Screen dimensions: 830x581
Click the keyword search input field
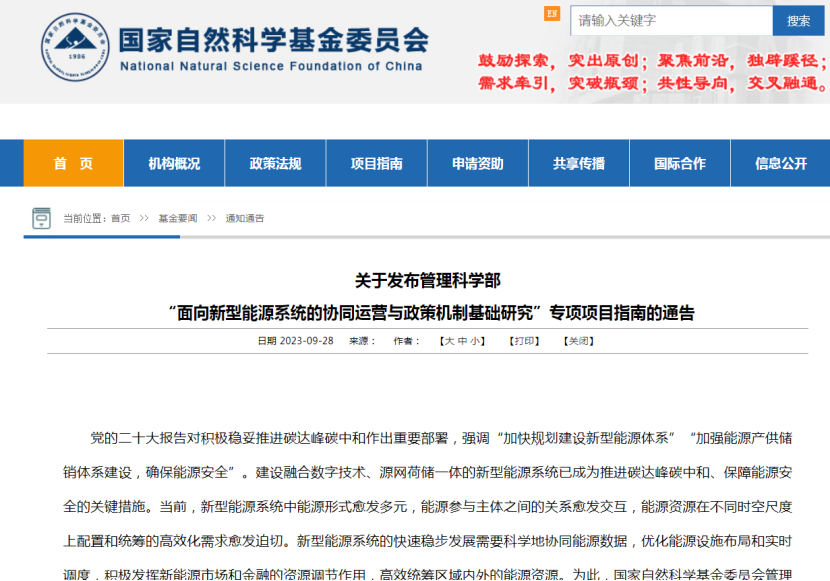671,20
